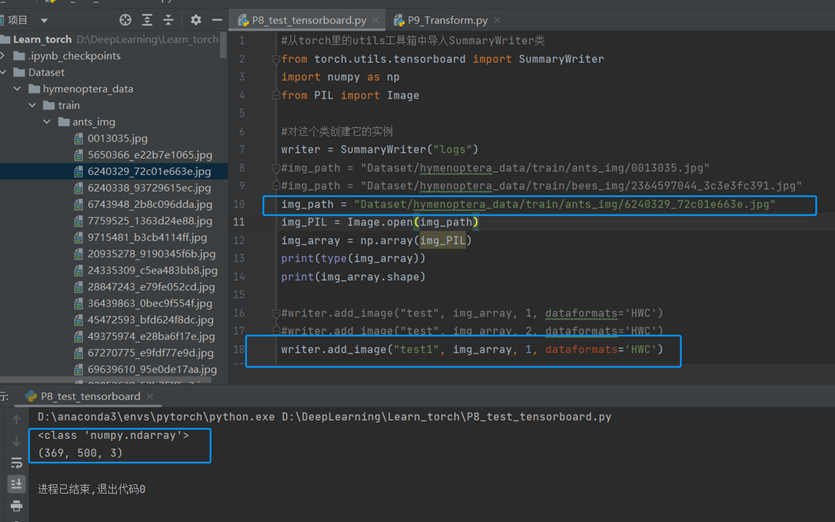835x522 pixels.
Task: Switch to P8_test_tensorboard.py editor tab
Action: pos(309,20)
